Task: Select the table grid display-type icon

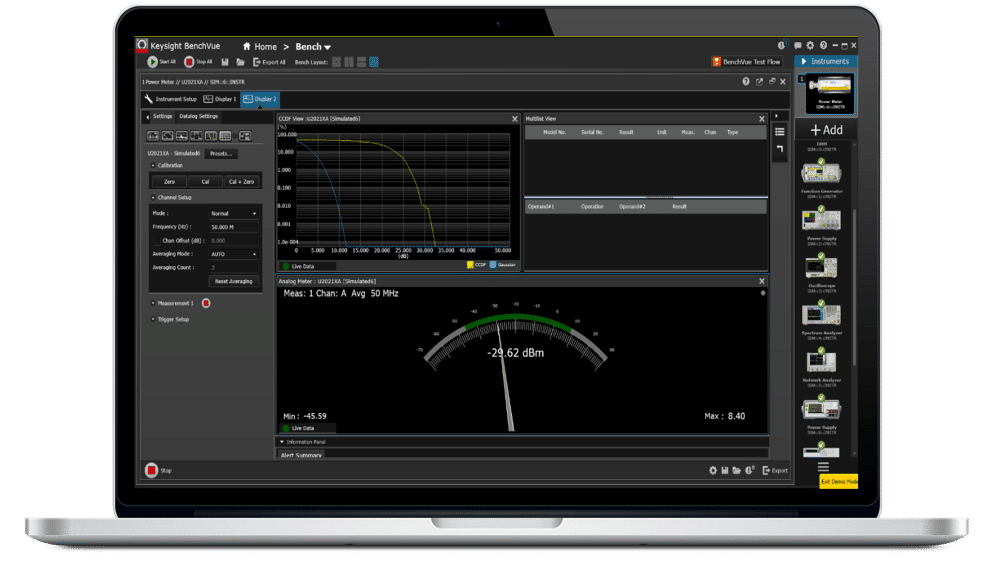Action: point(225,136)
